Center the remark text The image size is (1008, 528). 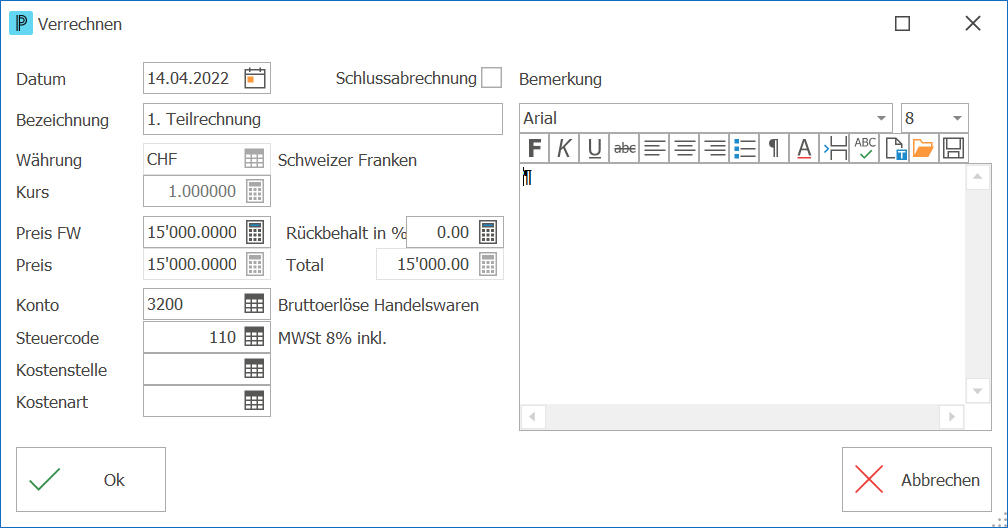(685, 149)
